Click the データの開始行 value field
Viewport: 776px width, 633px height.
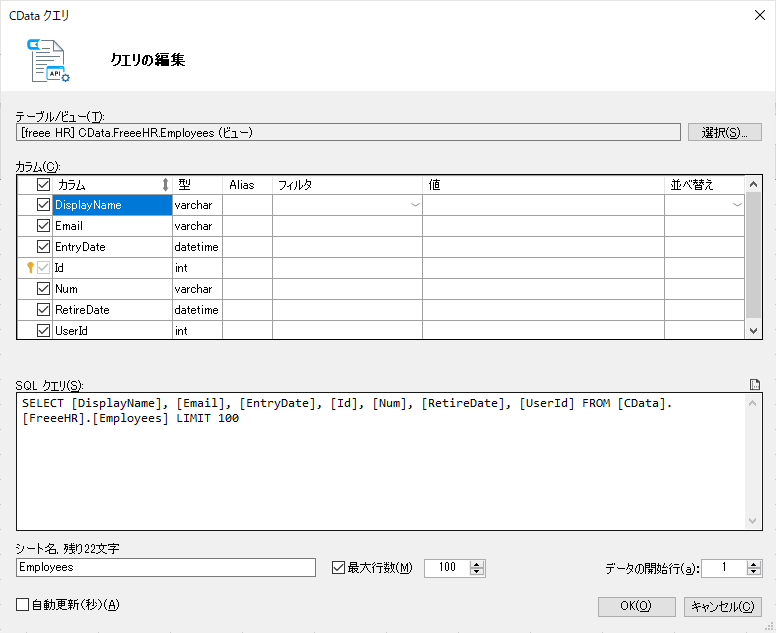click(725, 568)
